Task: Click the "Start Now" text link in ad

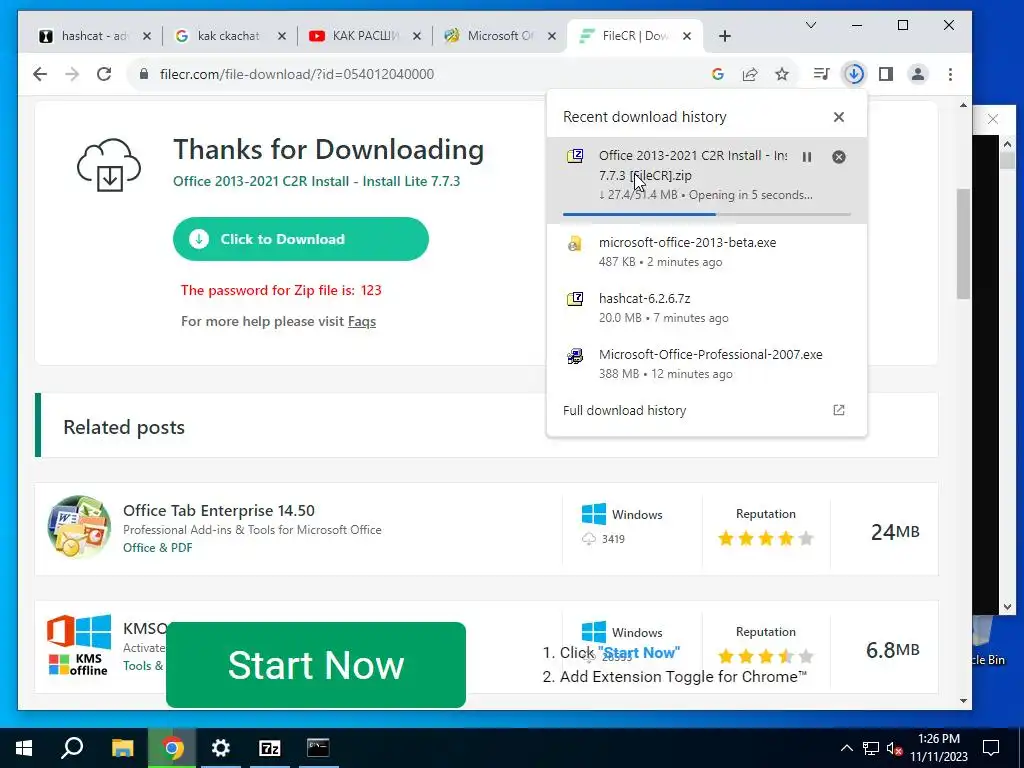Action: tap(639, 652)
